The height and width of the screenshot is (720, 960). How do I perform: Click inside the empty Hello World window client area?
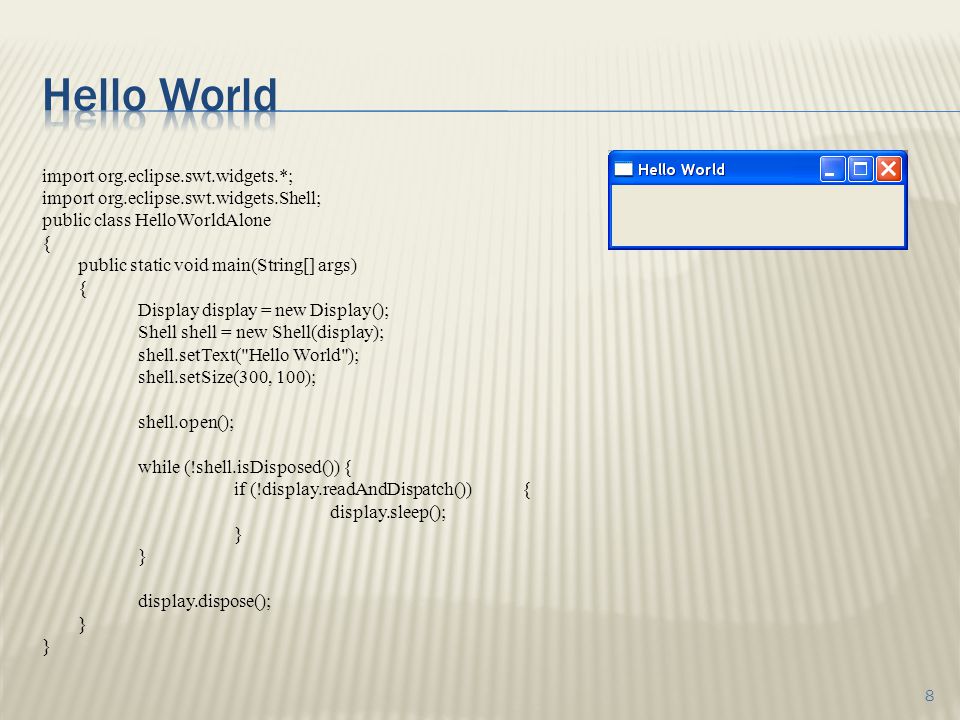coord(758,216)
